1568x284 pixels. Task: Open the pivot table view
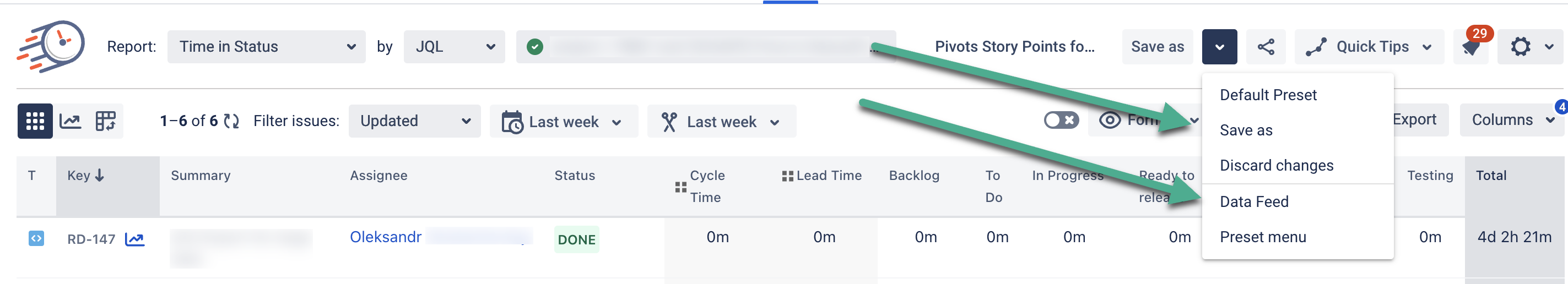[105, 121]
